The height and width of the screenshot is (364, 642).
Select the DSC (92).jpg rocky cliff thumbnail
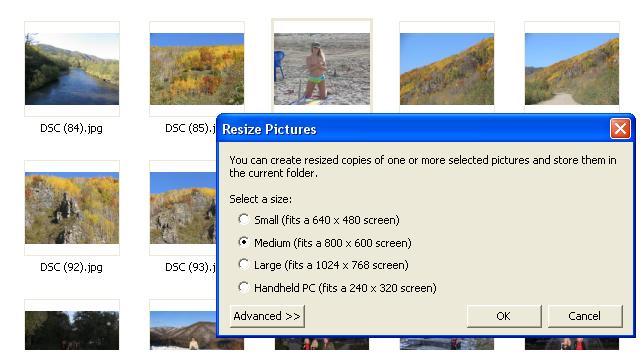pos(72,208)
